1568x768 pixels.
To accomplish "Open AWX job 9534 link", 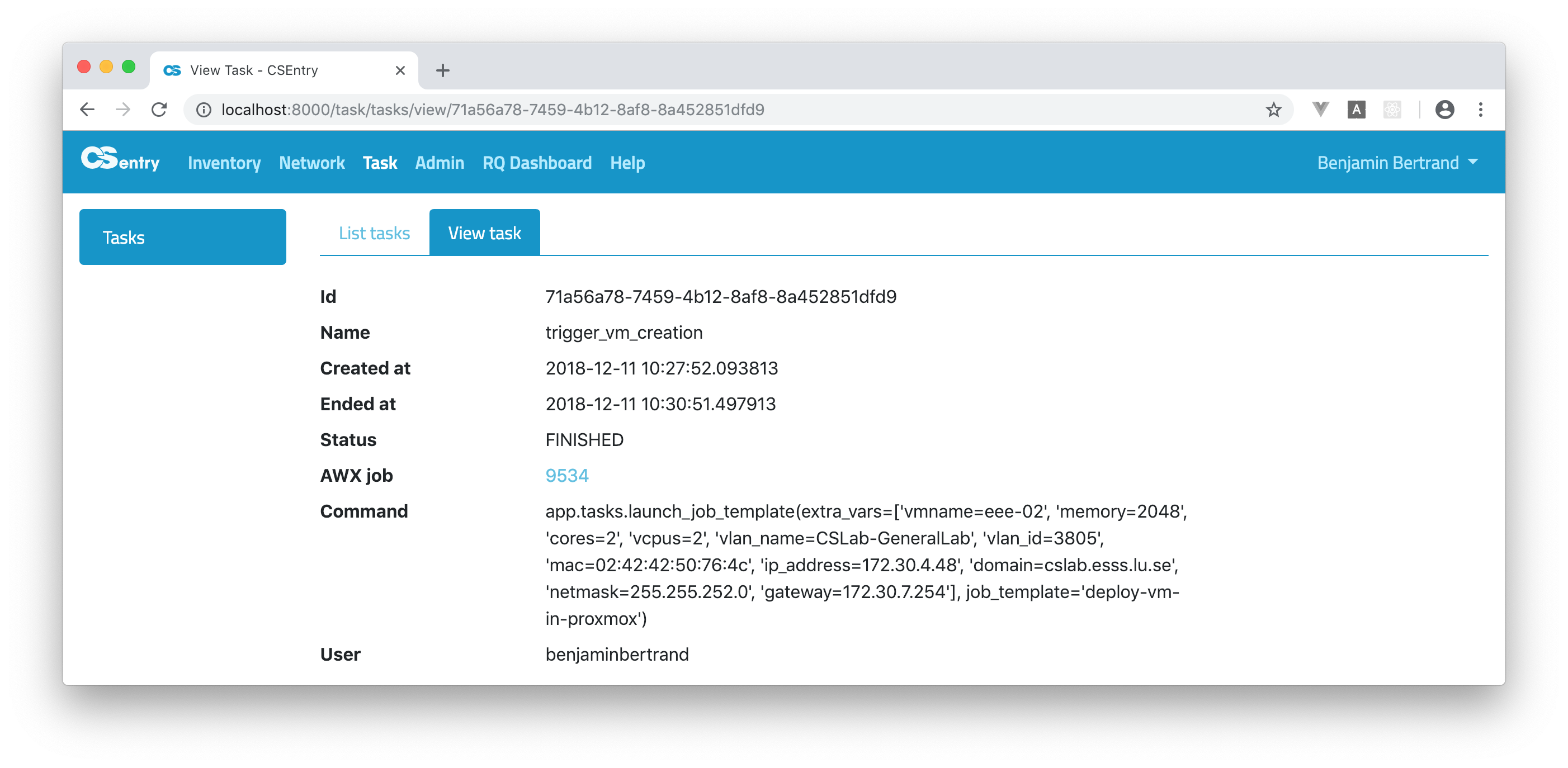I will click(x=566, y=475).
